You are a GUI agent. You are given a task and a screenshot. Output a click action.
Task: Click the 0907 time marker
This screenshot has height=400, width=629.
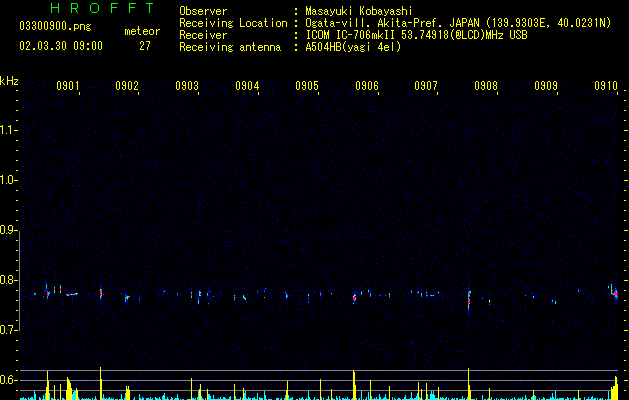coord(426,86)
